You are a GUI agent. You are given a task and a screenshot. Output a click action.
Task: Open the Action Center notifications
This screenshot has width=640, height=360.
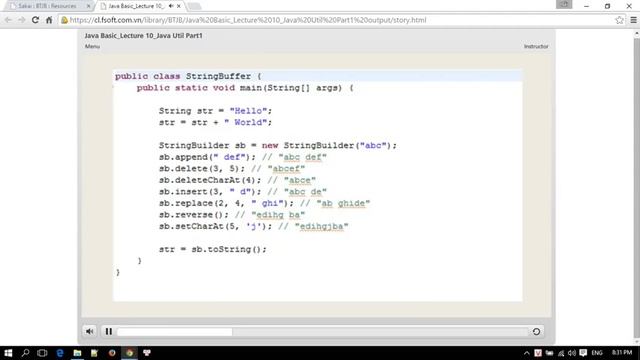coord(583,353)
